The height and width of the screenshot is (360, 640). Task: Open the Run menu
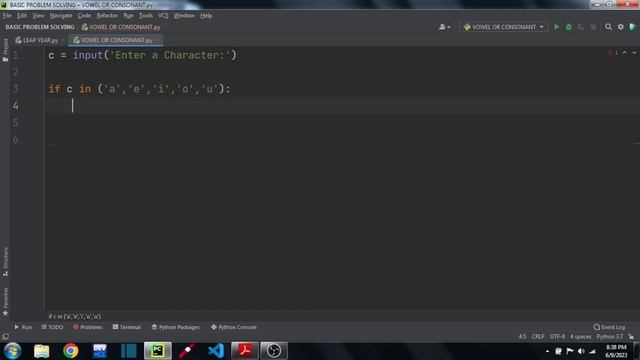point(128,16)
